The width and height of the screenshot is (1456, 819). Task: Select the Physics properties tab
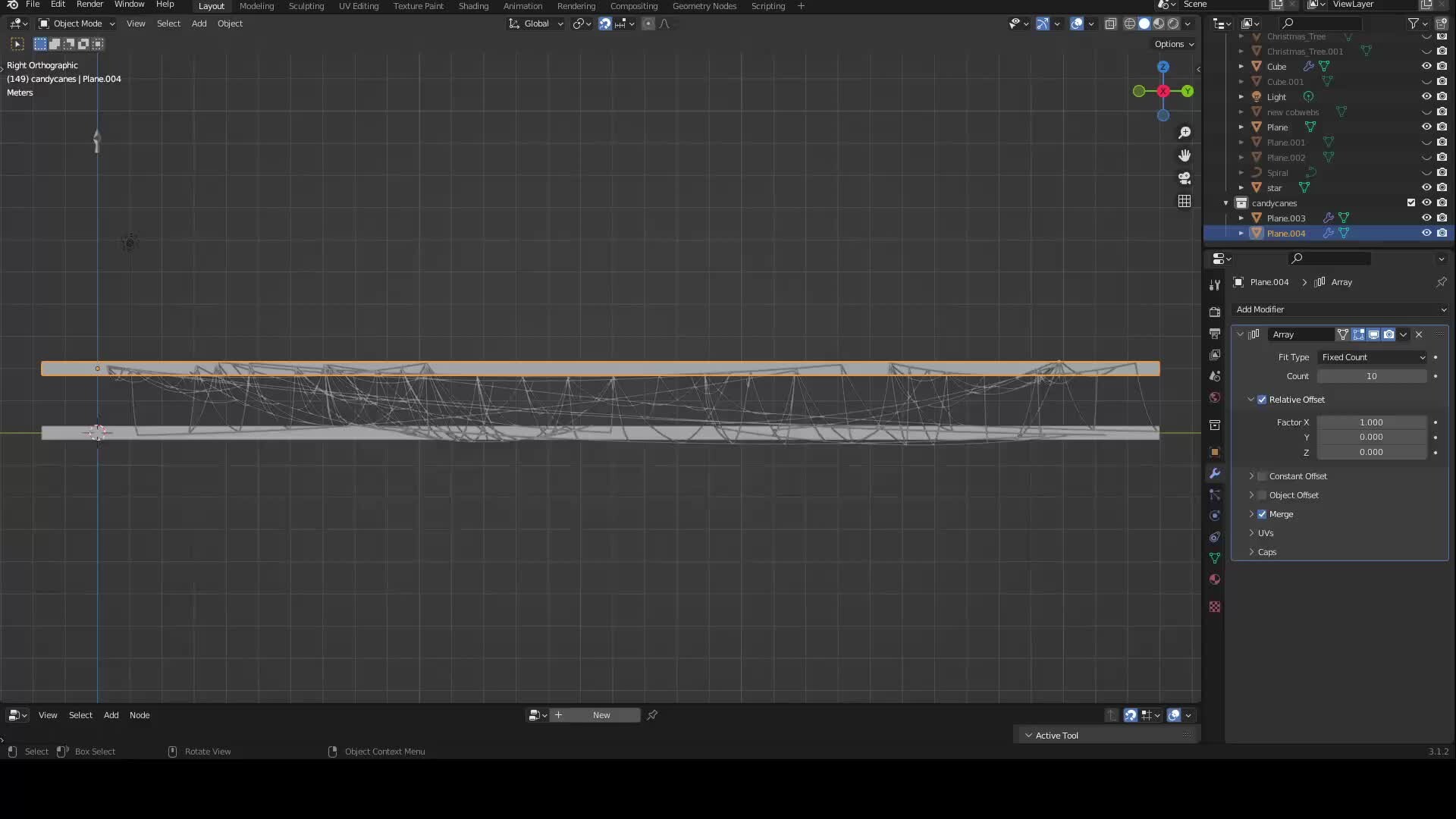1215,516
